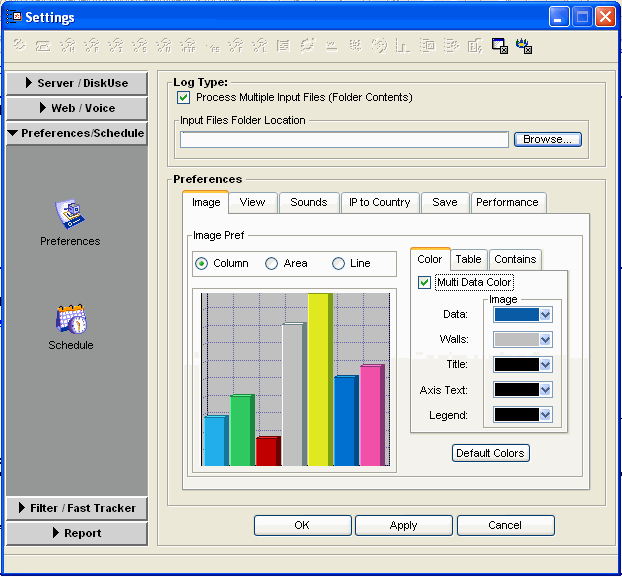Expand the Server / DiskUse section
Viewport: 622px width, 577px height.
(x=76, y=83)
